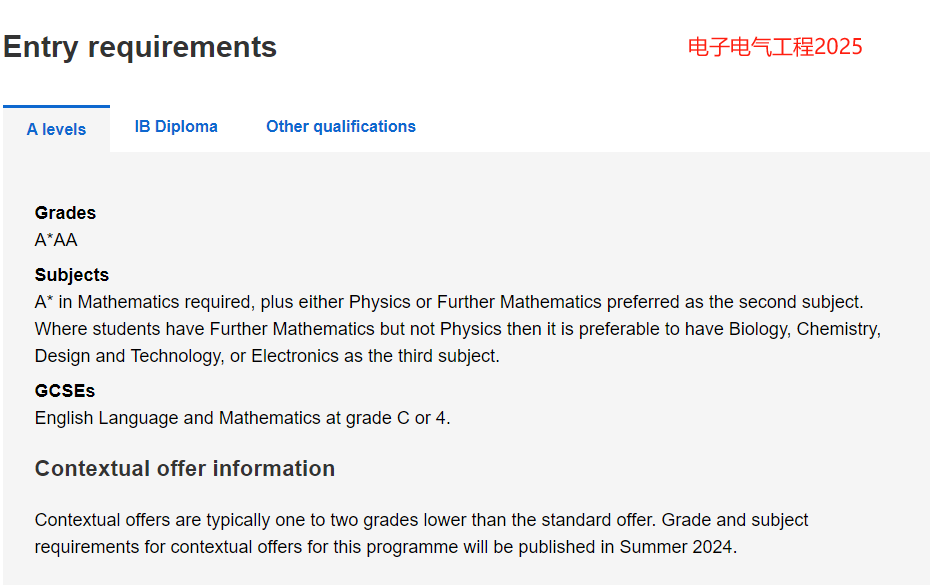Click the line starting 'Where students have Further Mathematics'
The height and width of the screenshot is (586, 932).
click(458, 329)
